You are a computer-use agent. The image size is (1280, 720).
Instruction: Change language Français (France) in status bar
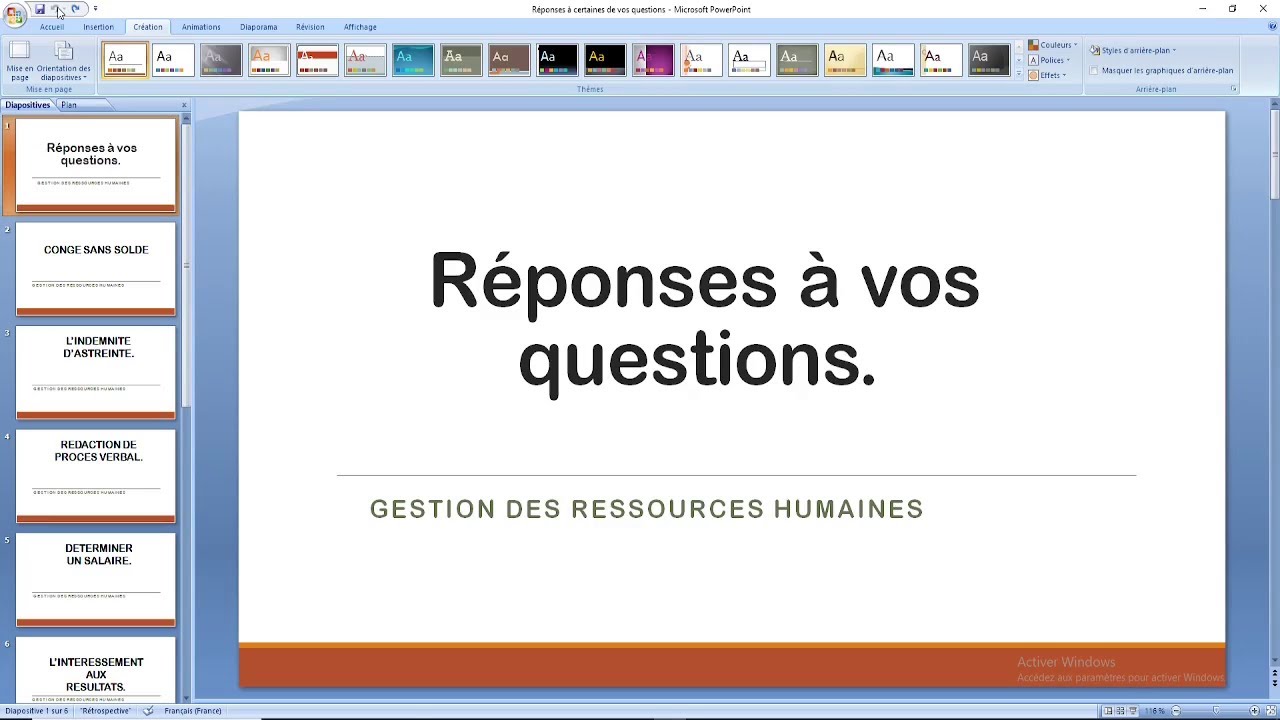point(192,711)
